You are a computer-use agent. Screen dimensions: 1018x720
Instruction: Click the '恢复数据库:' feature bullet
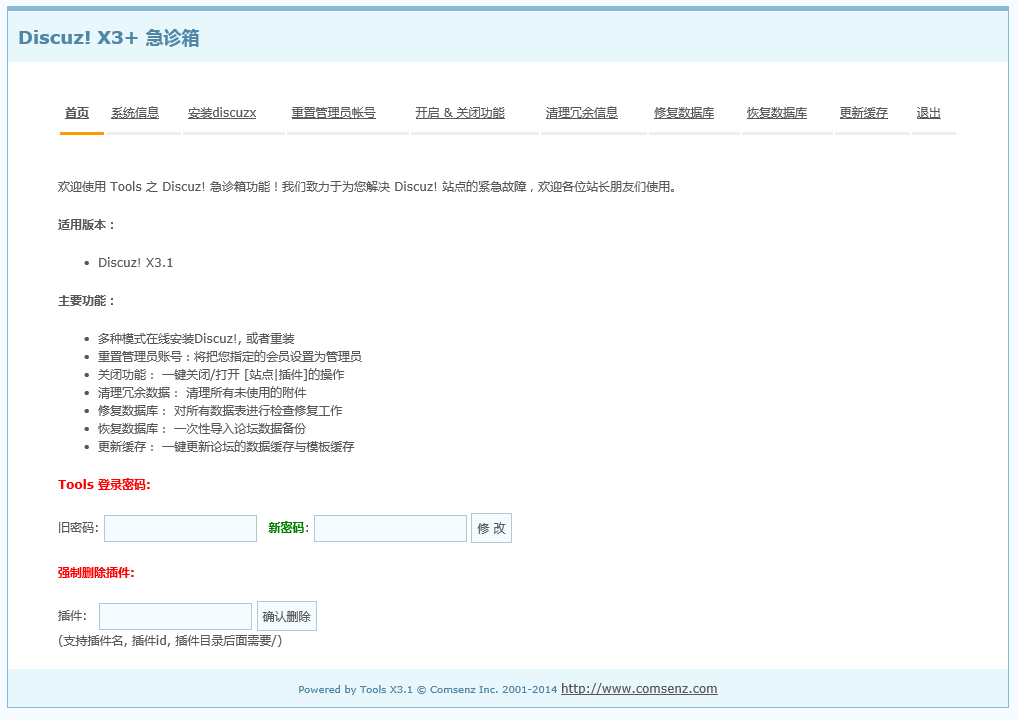pyautogui.click(x=202, y=428)
